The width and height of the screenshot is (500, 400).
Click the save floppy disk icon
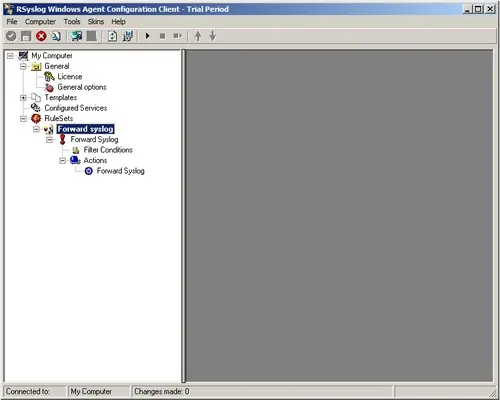(26, 36)
